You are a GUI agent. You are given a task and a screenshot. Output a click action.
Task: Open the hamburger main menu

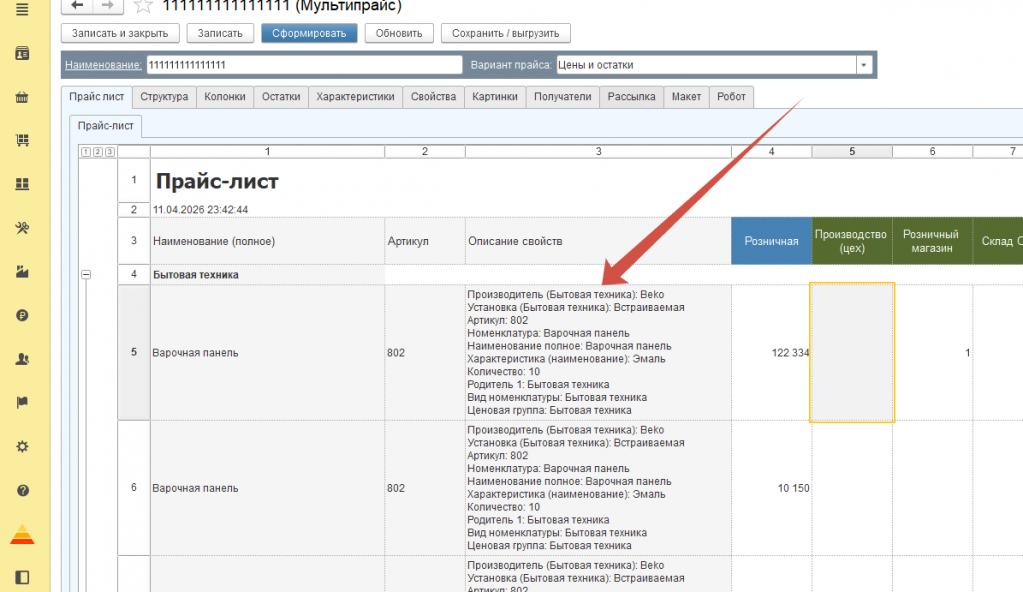tap(22, 10)
